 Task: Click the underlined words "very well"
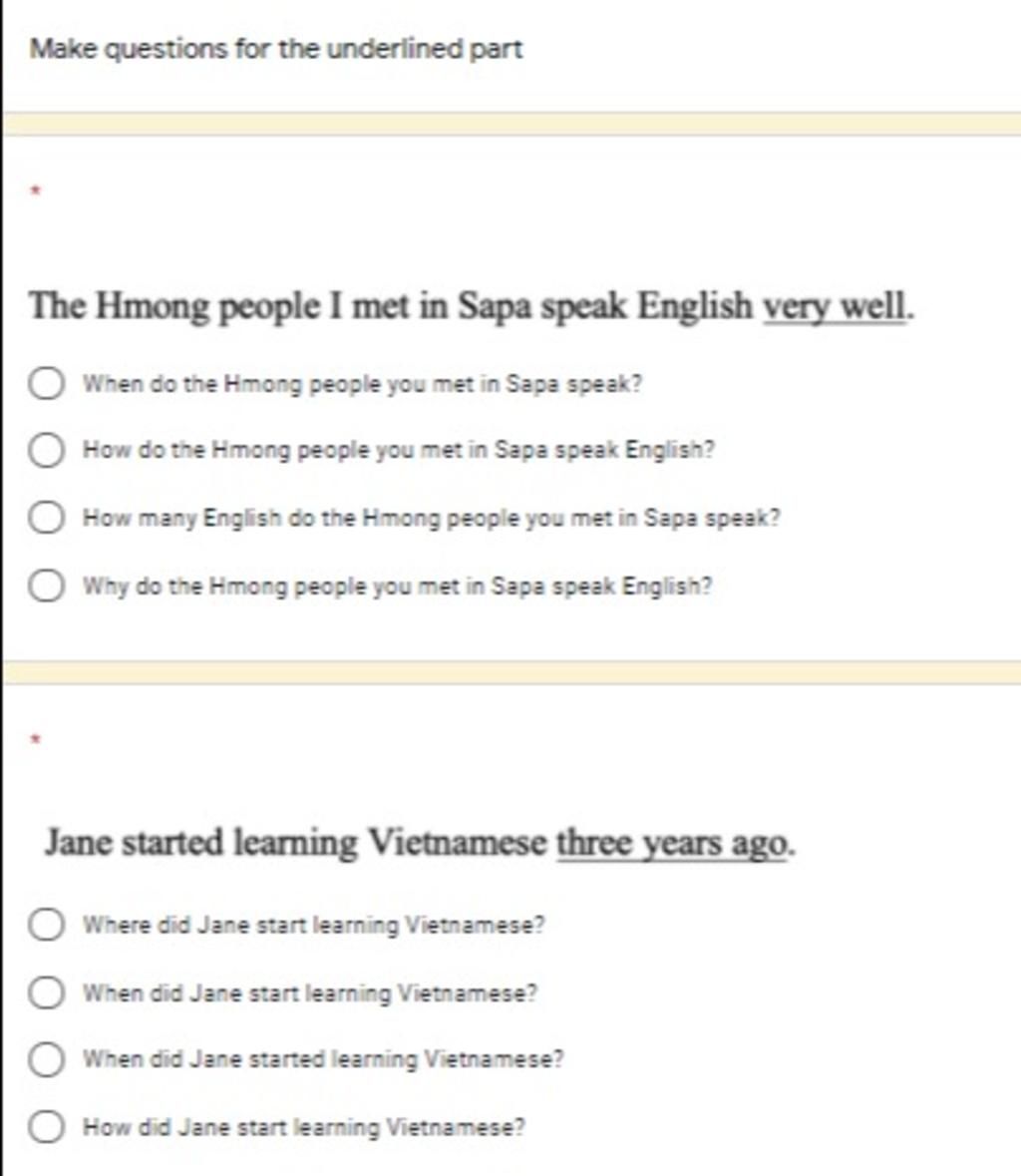pos(834,306)
